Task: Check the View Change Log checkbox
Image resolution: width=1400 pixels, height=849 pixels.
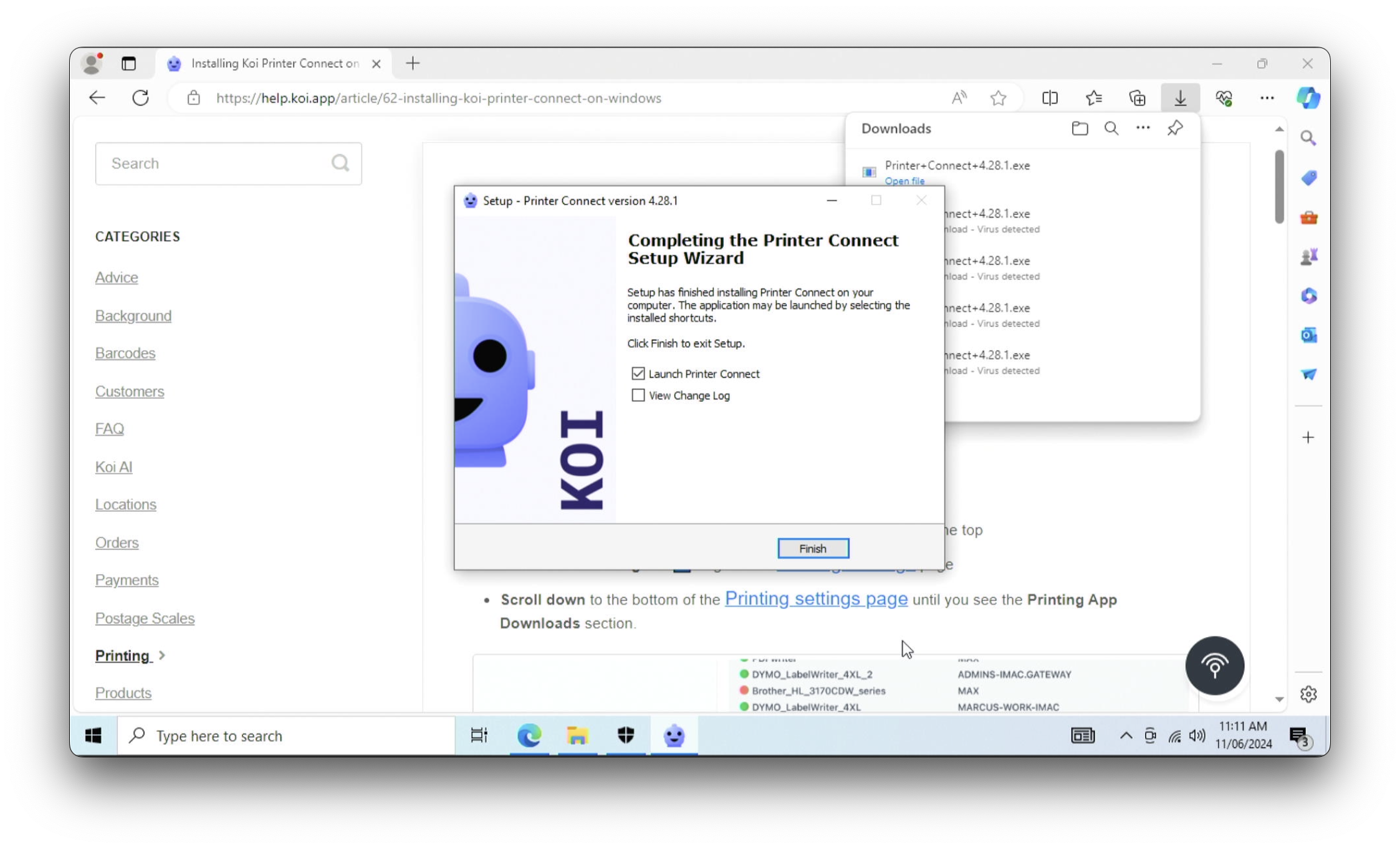Action: [x=638, y=395]
